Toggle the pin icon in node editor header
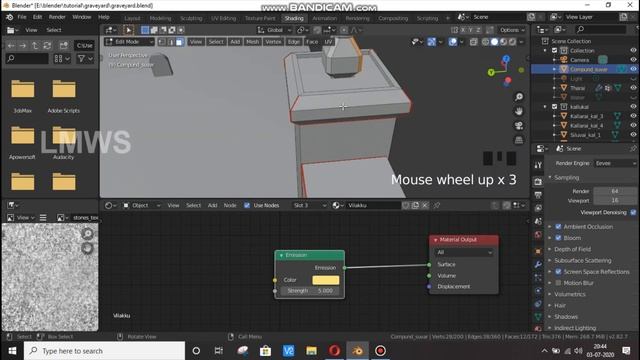The height and width of the screenshot is (360, 640). point(437,205)
